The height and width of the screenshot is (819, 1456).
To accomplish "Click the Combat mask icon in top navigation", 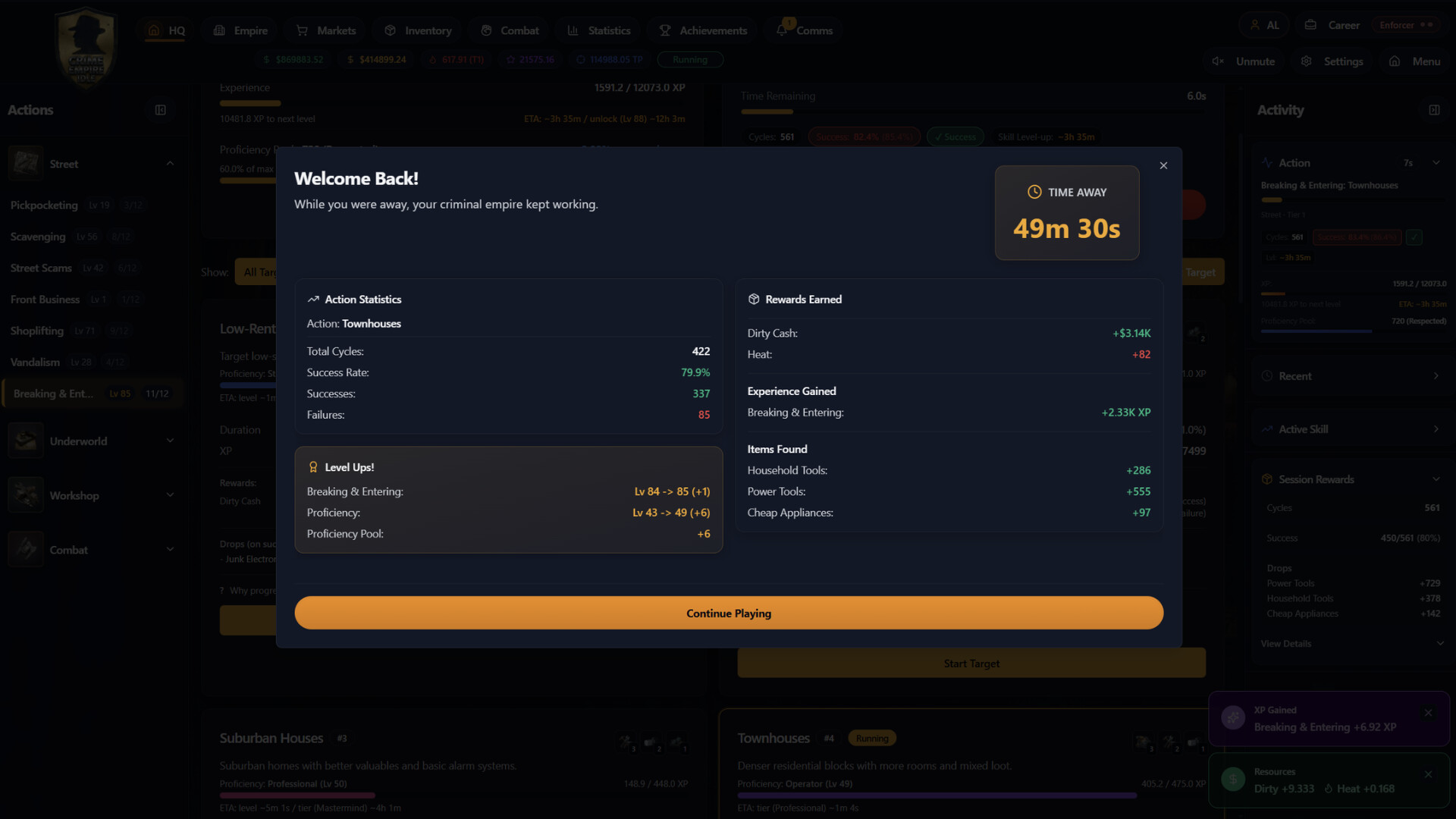I will [486, 30].
